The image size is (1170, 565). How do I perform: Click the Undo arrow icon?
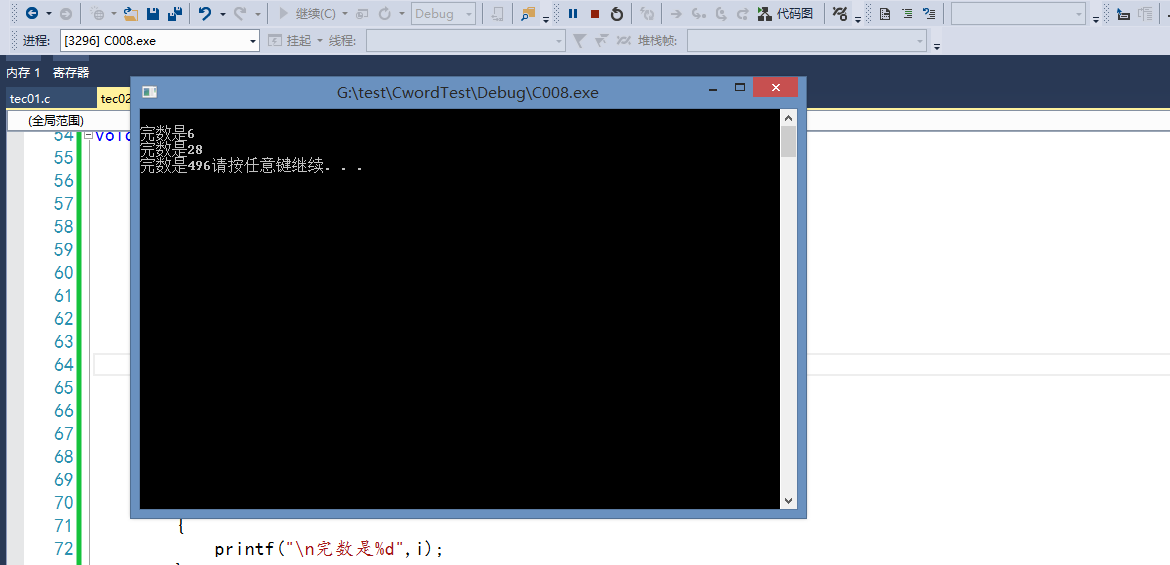(205, 13)
